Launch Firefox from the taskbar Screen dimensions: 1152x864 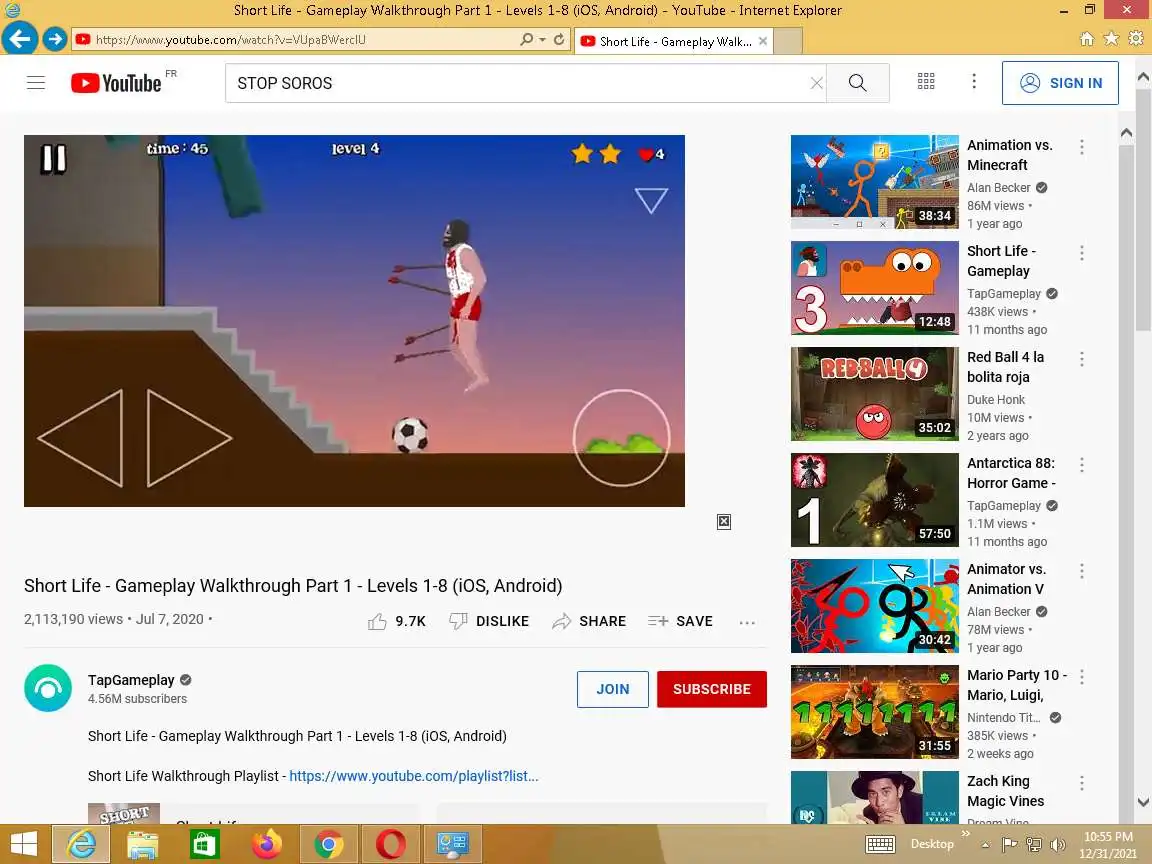(x=267, y=844)
